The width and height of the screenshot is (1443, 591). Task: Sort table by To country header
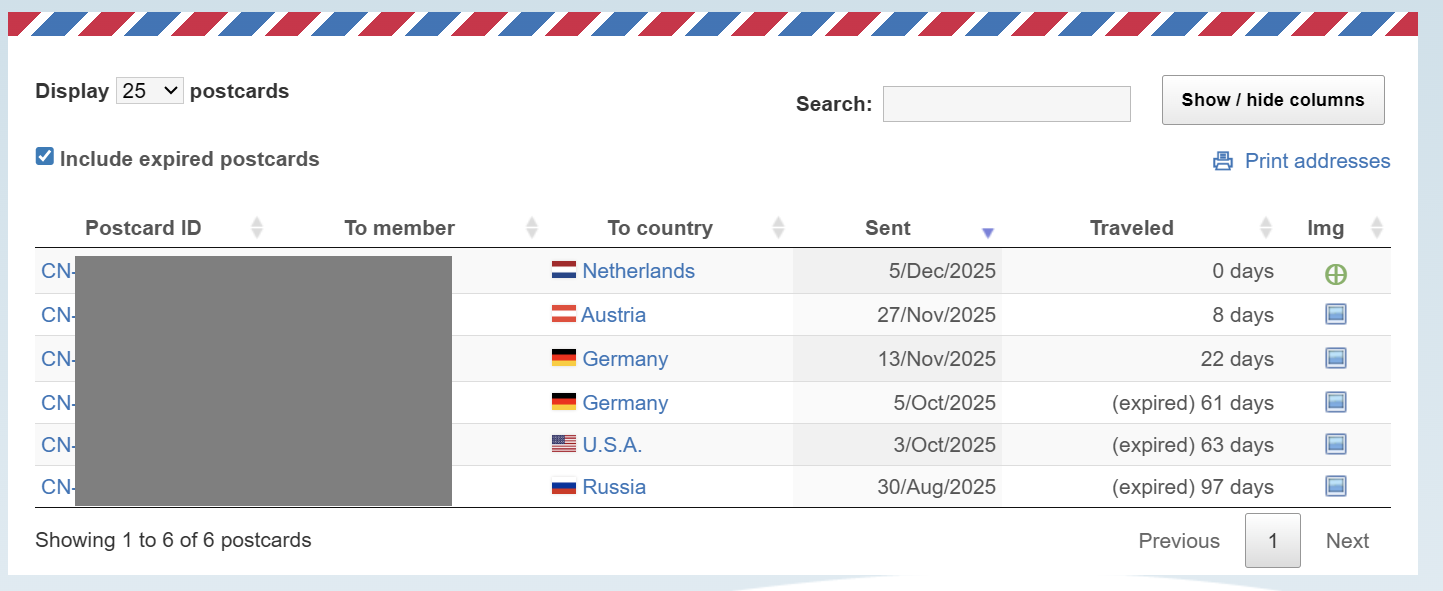[x=659, y=228]
